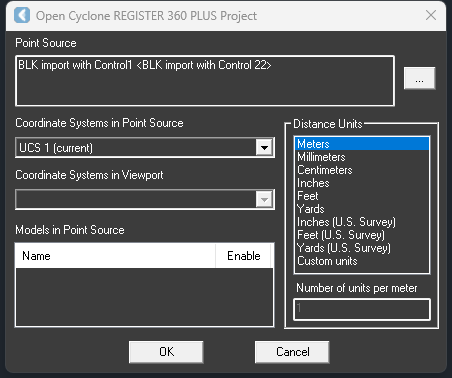Select Centimeters in Distance Units list

362,170
